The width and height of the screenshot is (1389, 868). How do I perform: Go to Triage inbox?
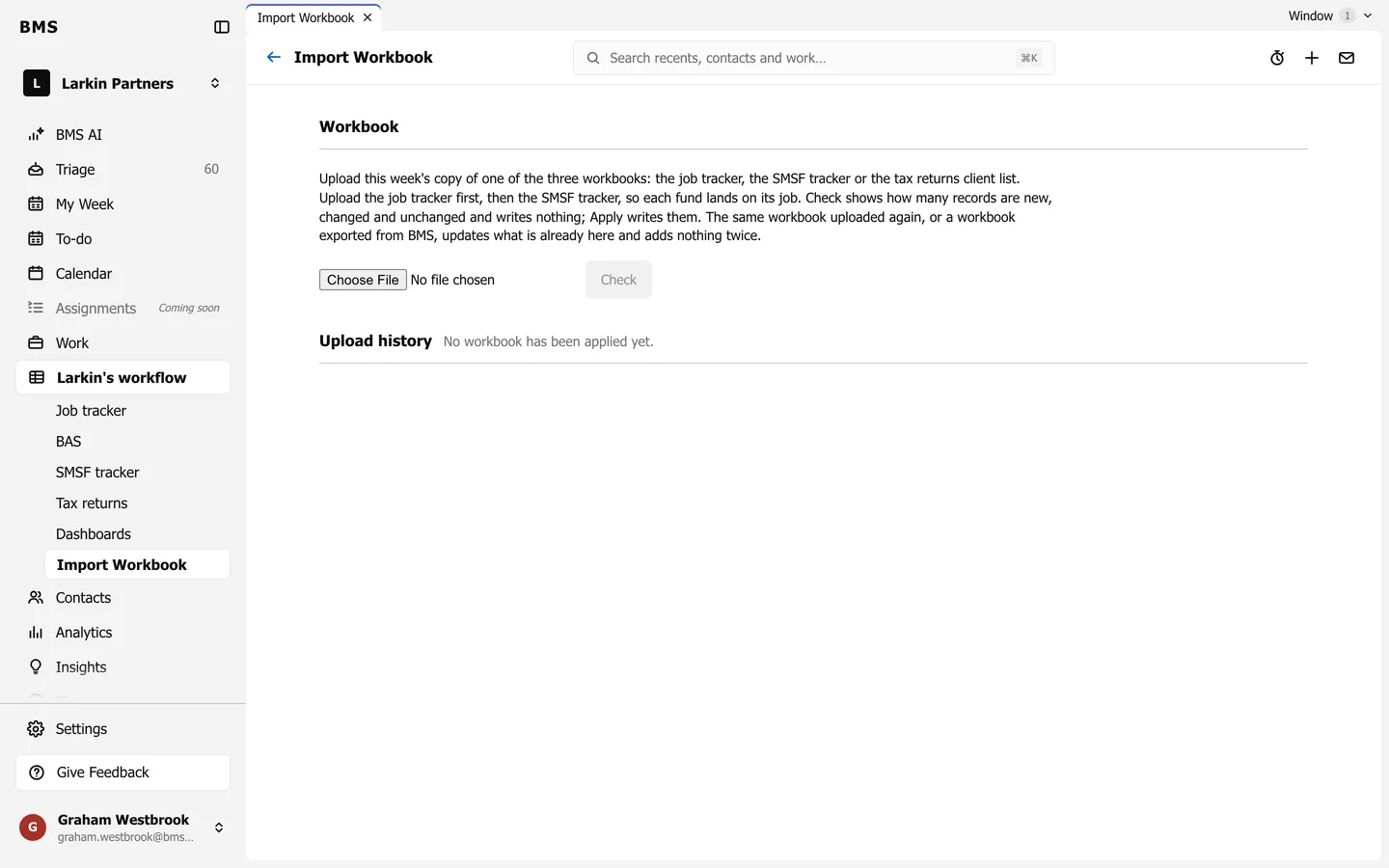(x=123, y=170)
